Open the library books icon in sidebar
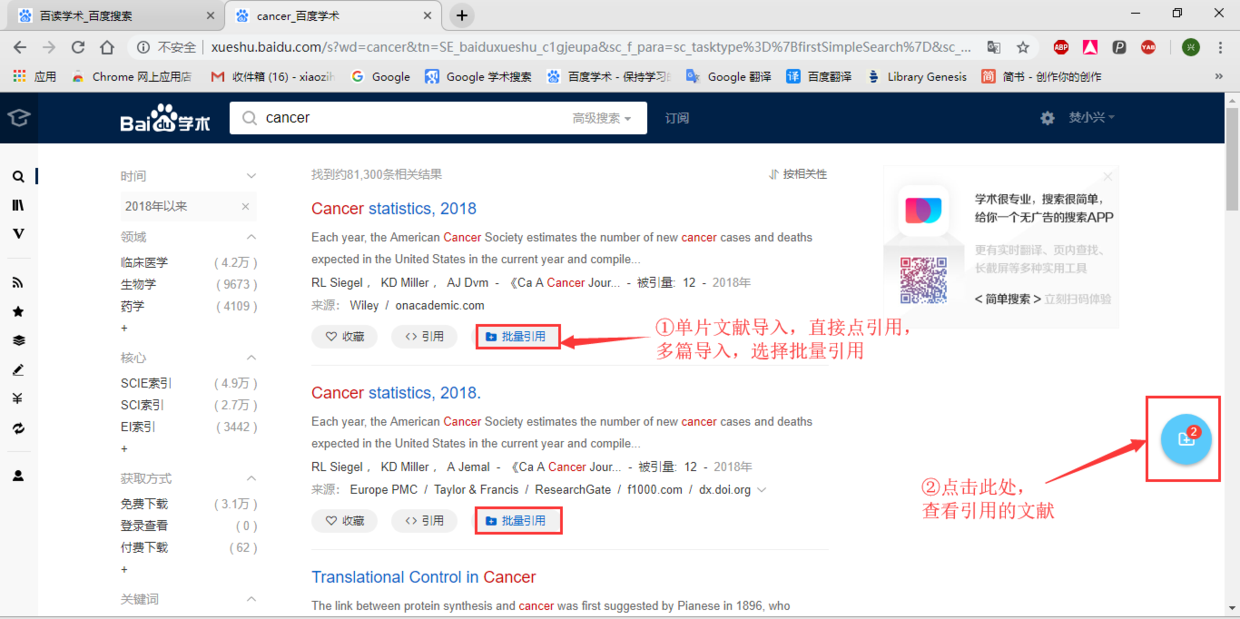The height and width of the screenshot is (619, 1240). tap(18, 205)
